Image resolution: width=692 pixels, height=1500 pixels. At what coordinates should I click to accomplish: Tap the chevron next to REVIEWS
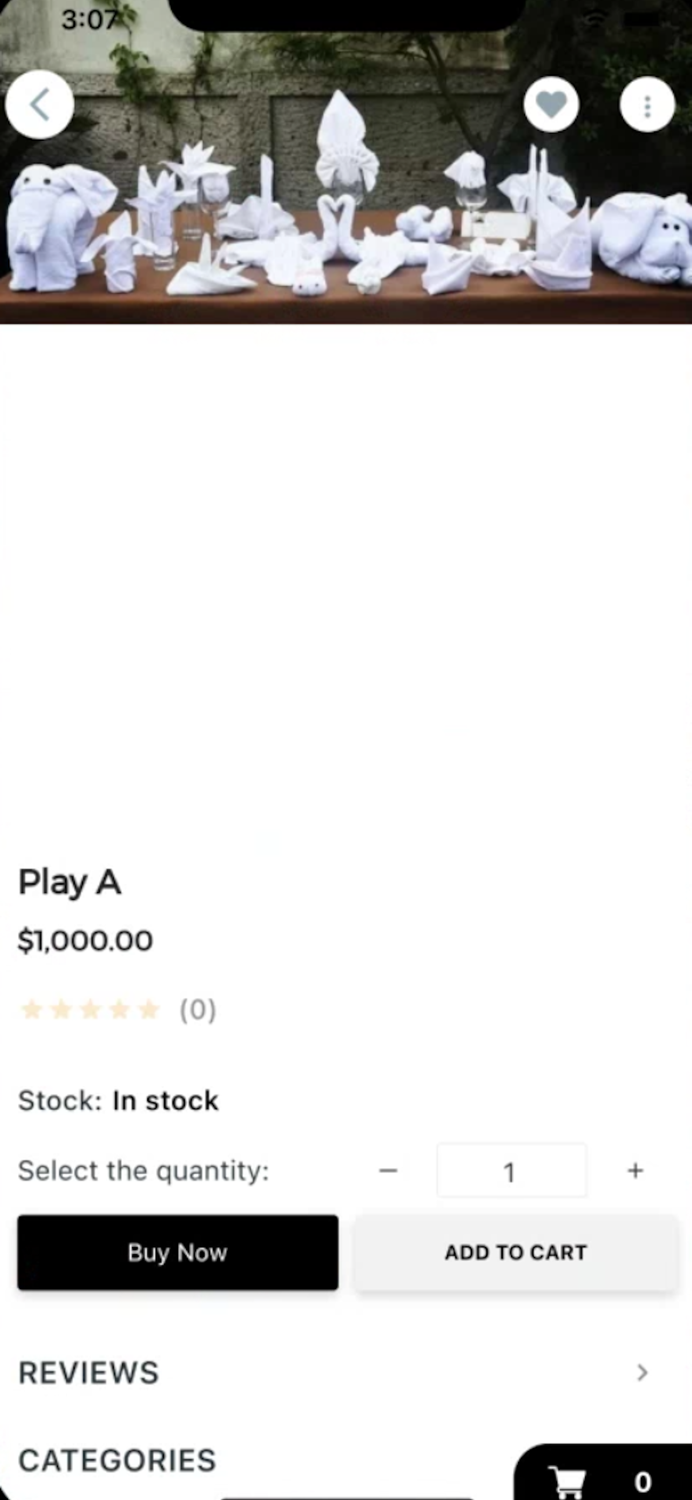point(642,1373)
